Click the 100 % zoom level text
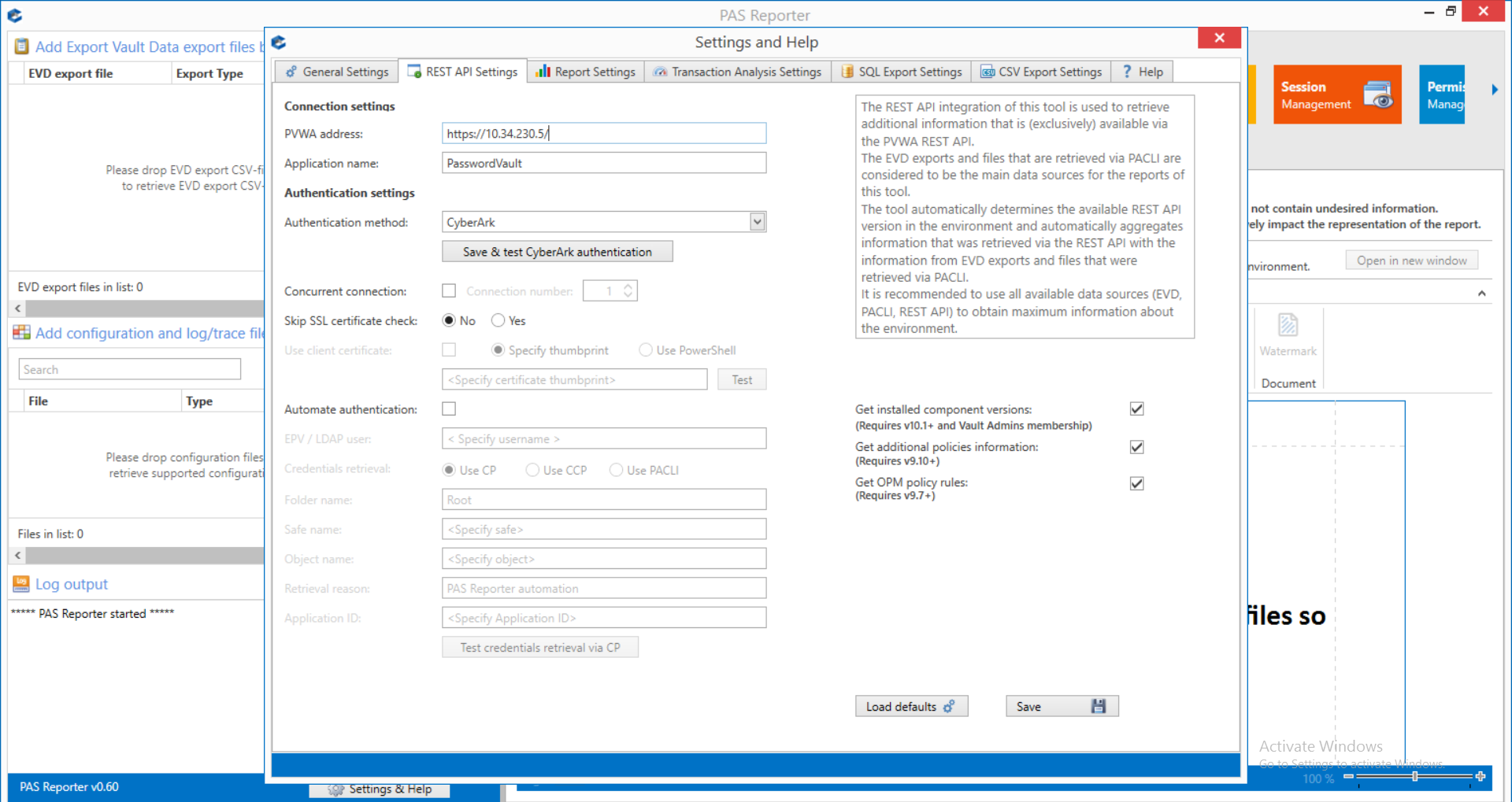 [1318, 778]
